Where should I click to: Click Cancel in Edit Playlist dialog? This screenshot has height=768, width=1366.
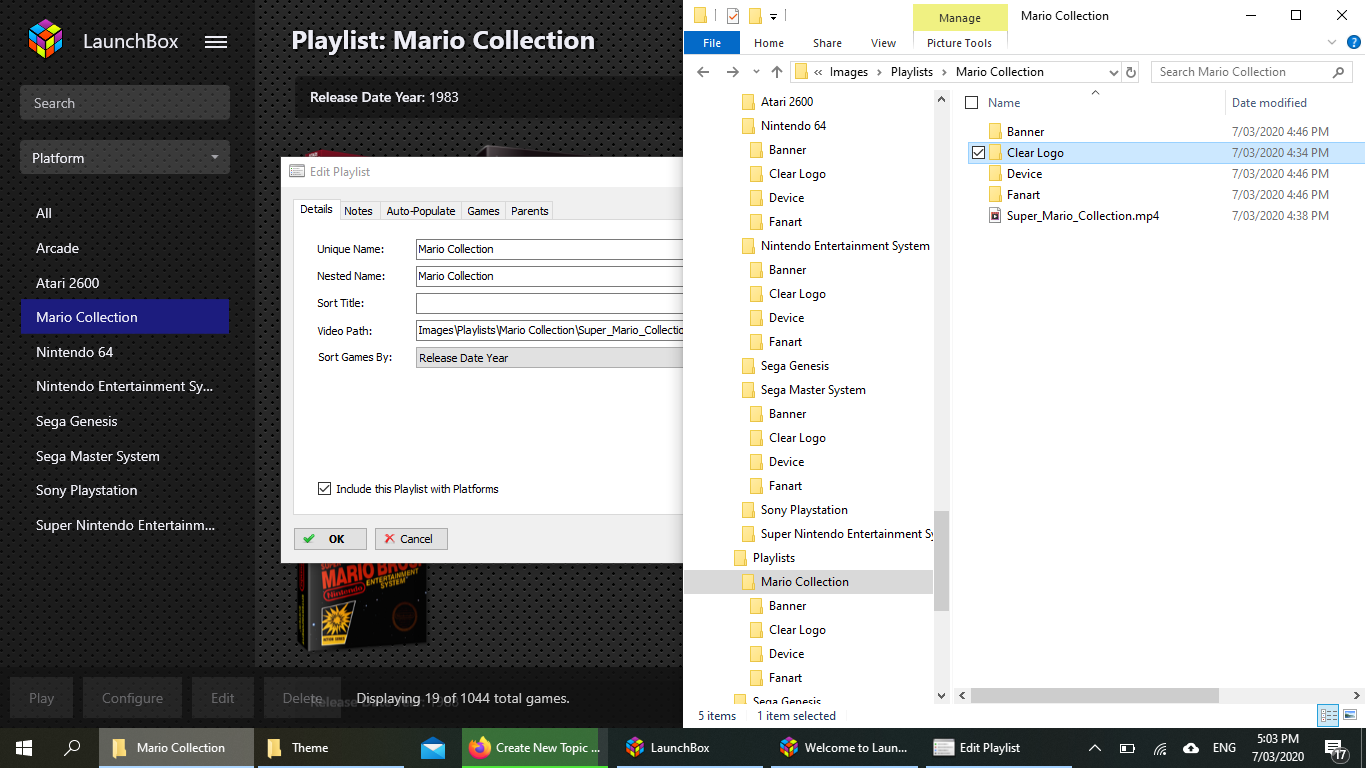click(411, 538)
